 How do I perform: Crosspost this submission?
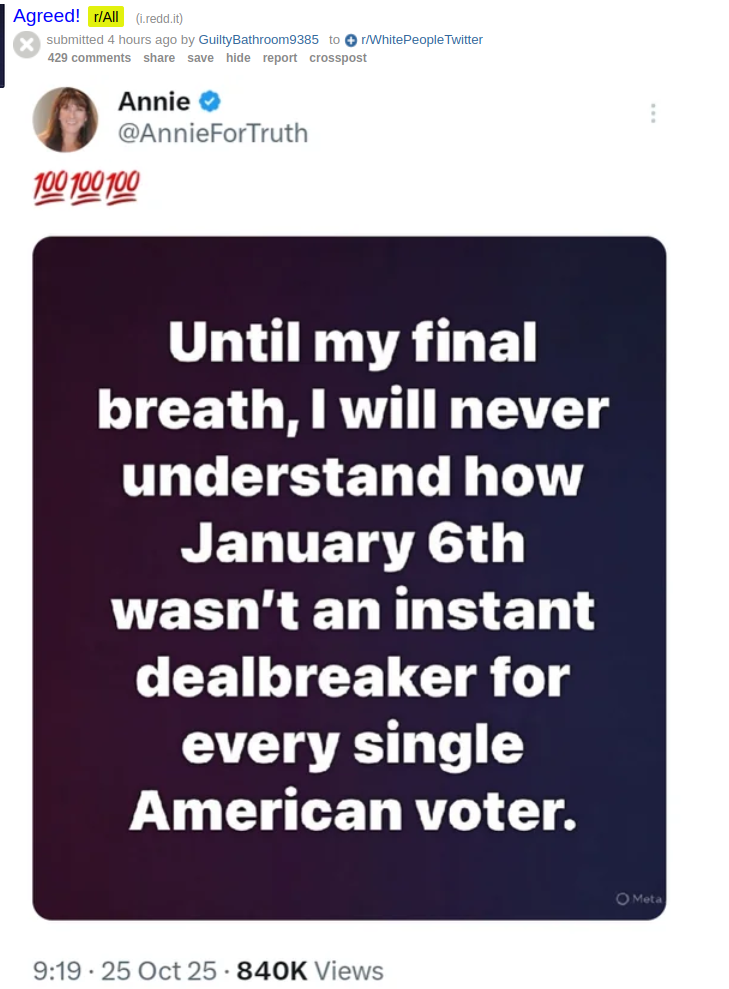point(338,58)
